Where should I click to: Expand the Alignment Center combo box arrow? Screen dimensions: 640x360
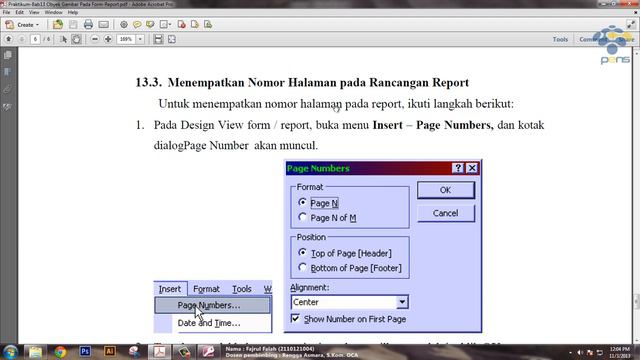coord(402,302)
